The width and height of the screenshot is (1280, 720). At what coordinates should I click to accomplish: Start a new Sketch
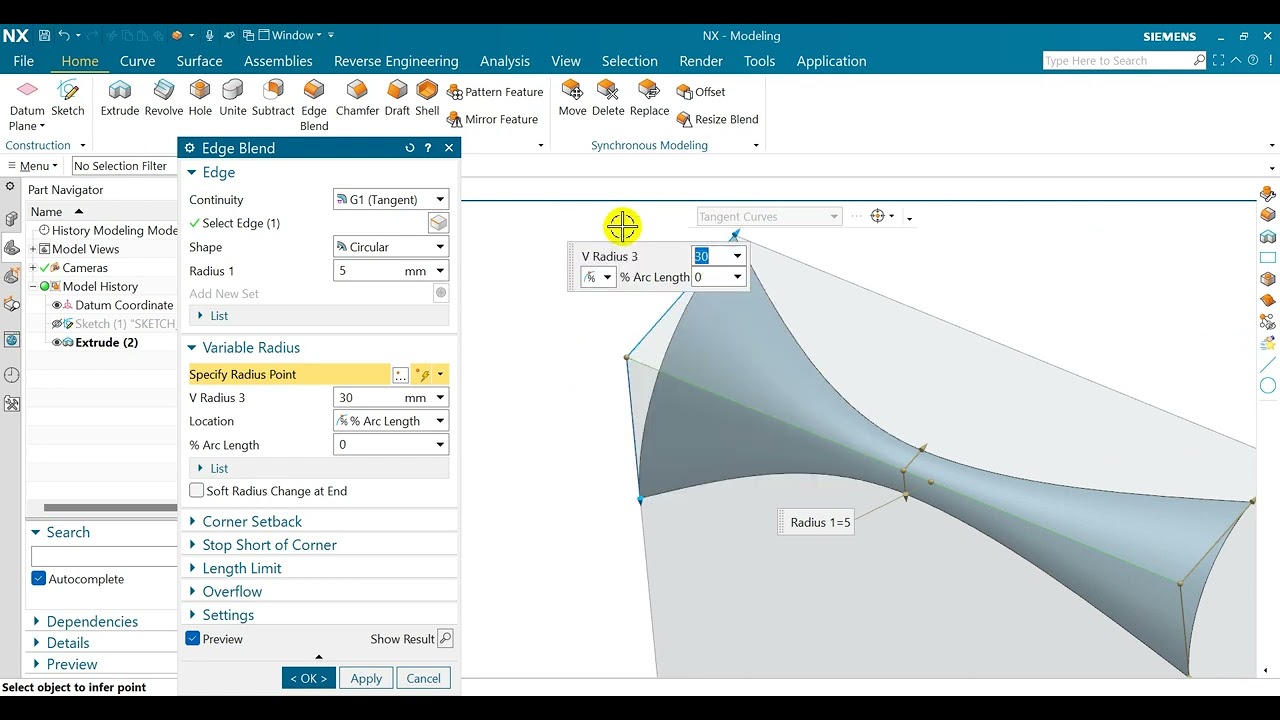(68, 98)
